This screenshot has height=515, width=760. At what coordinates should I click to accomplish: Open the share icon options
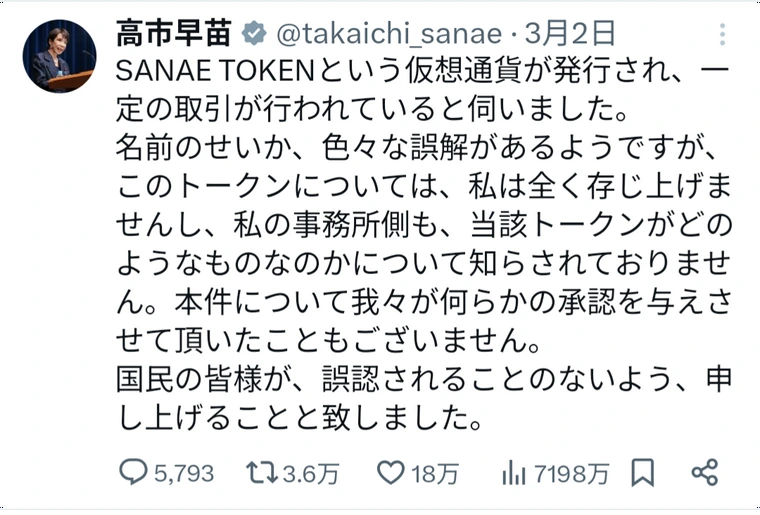click(x=704, y=472)
